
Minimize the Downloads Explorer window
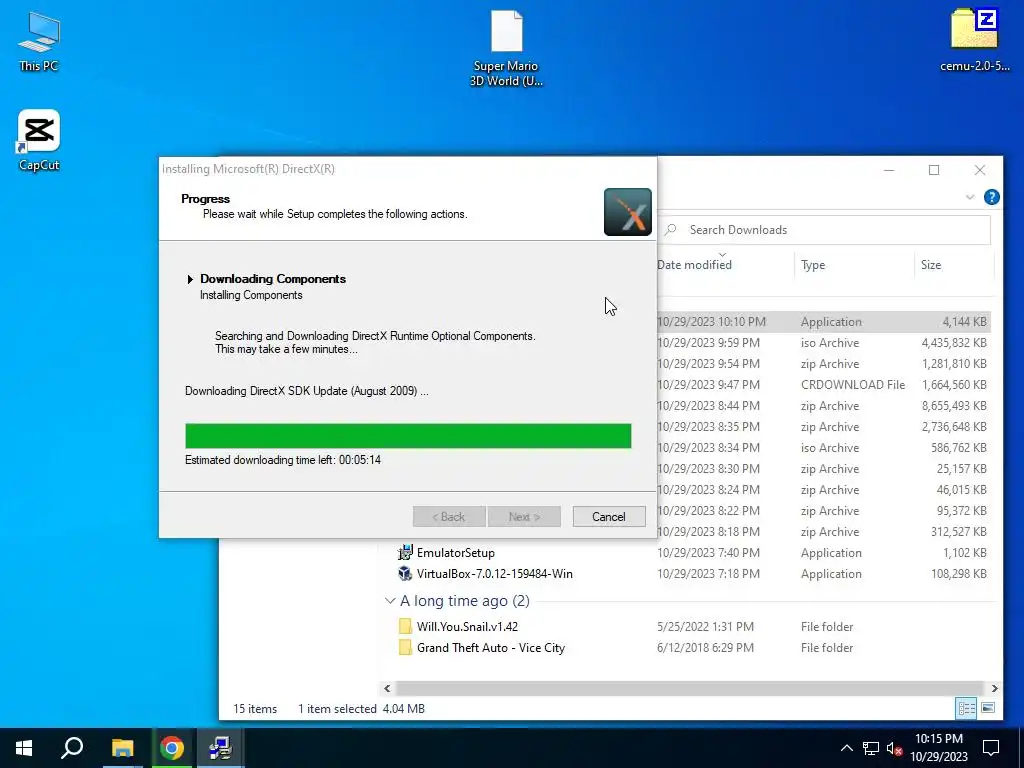point(889,170)
